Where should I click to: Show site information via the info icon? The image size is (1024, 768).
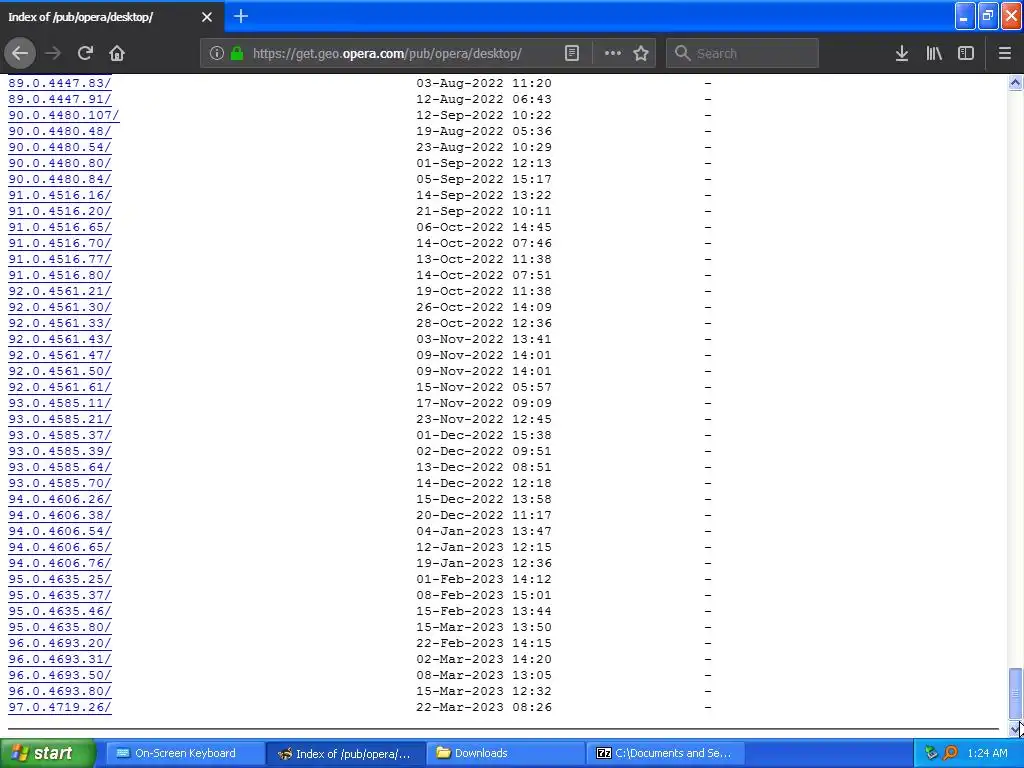coord(217,54)
